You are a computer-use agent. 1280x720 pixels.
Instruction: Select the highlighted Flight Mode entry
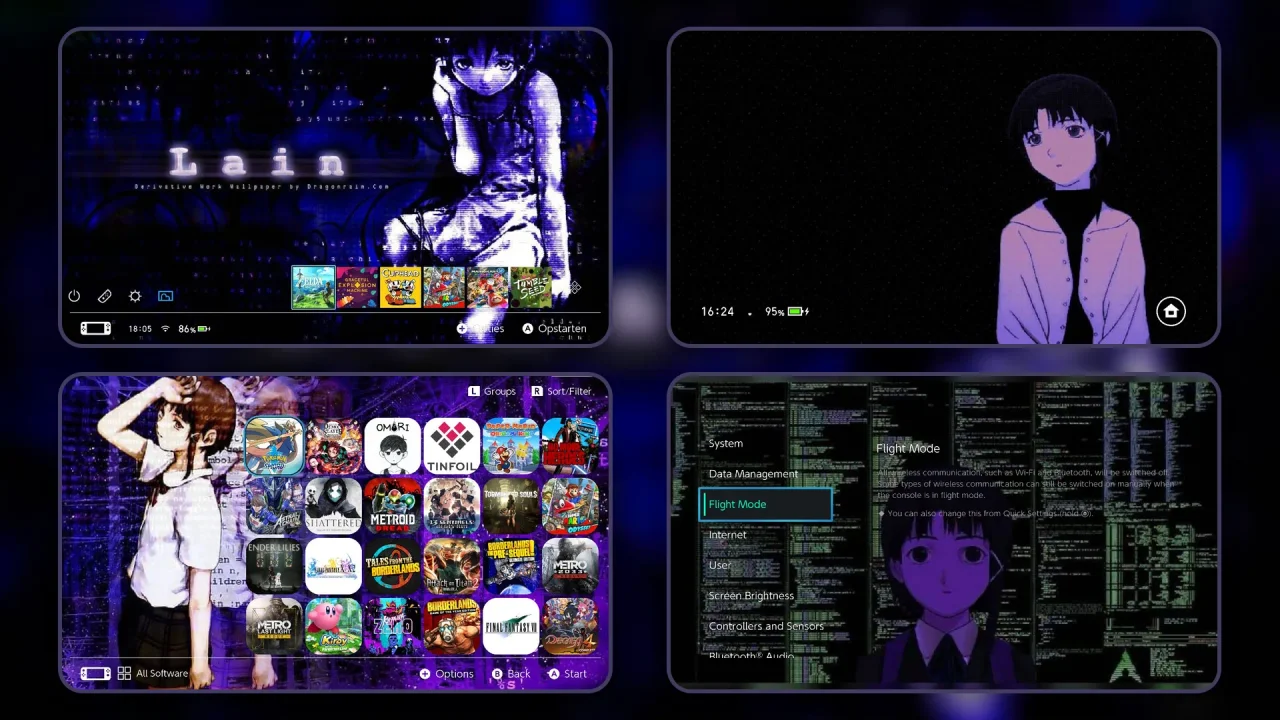click(765, 504)
